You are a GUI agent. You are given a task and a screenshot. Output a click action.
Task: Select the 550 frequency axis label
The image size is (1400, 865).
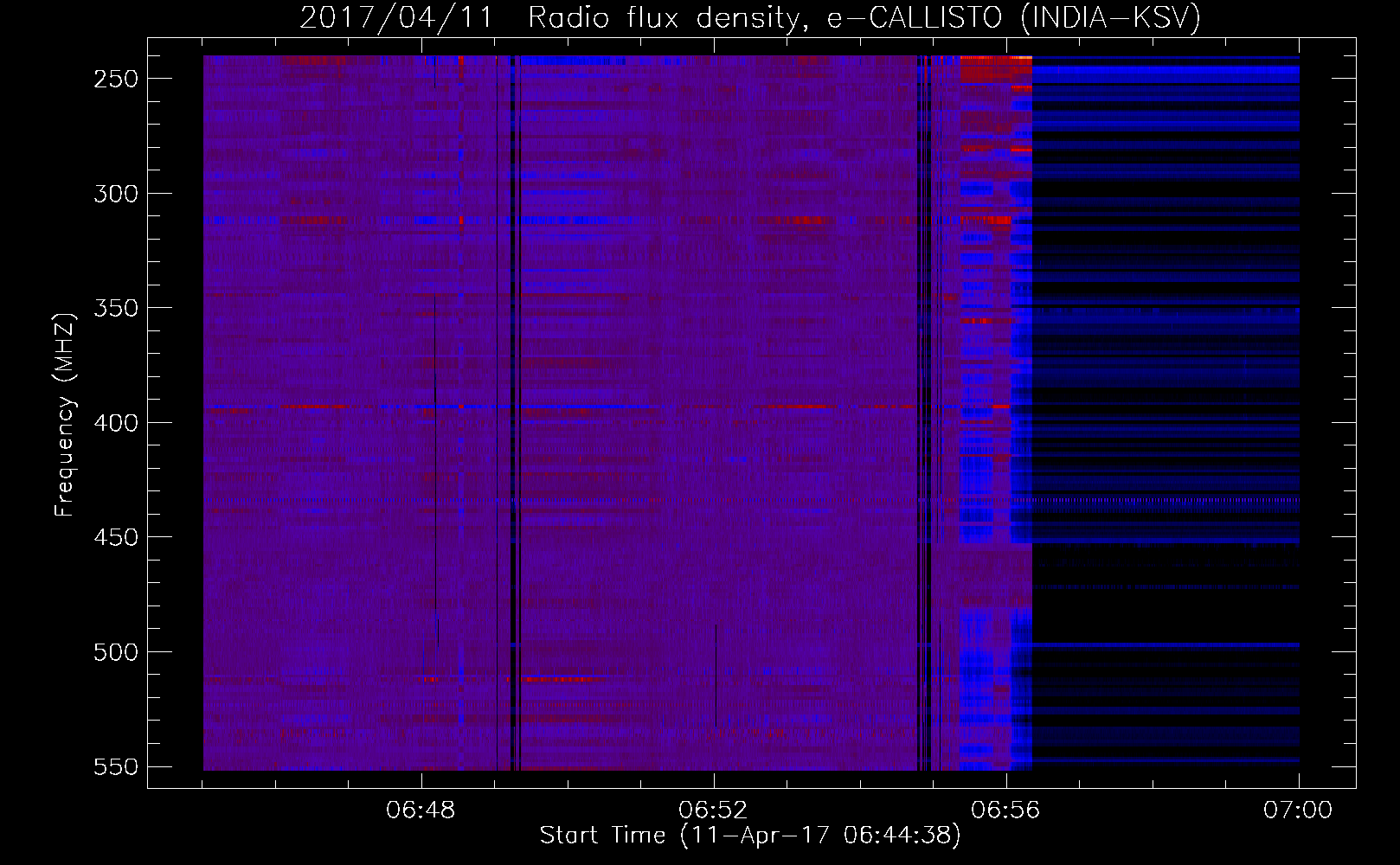click(x=116, y=766)
